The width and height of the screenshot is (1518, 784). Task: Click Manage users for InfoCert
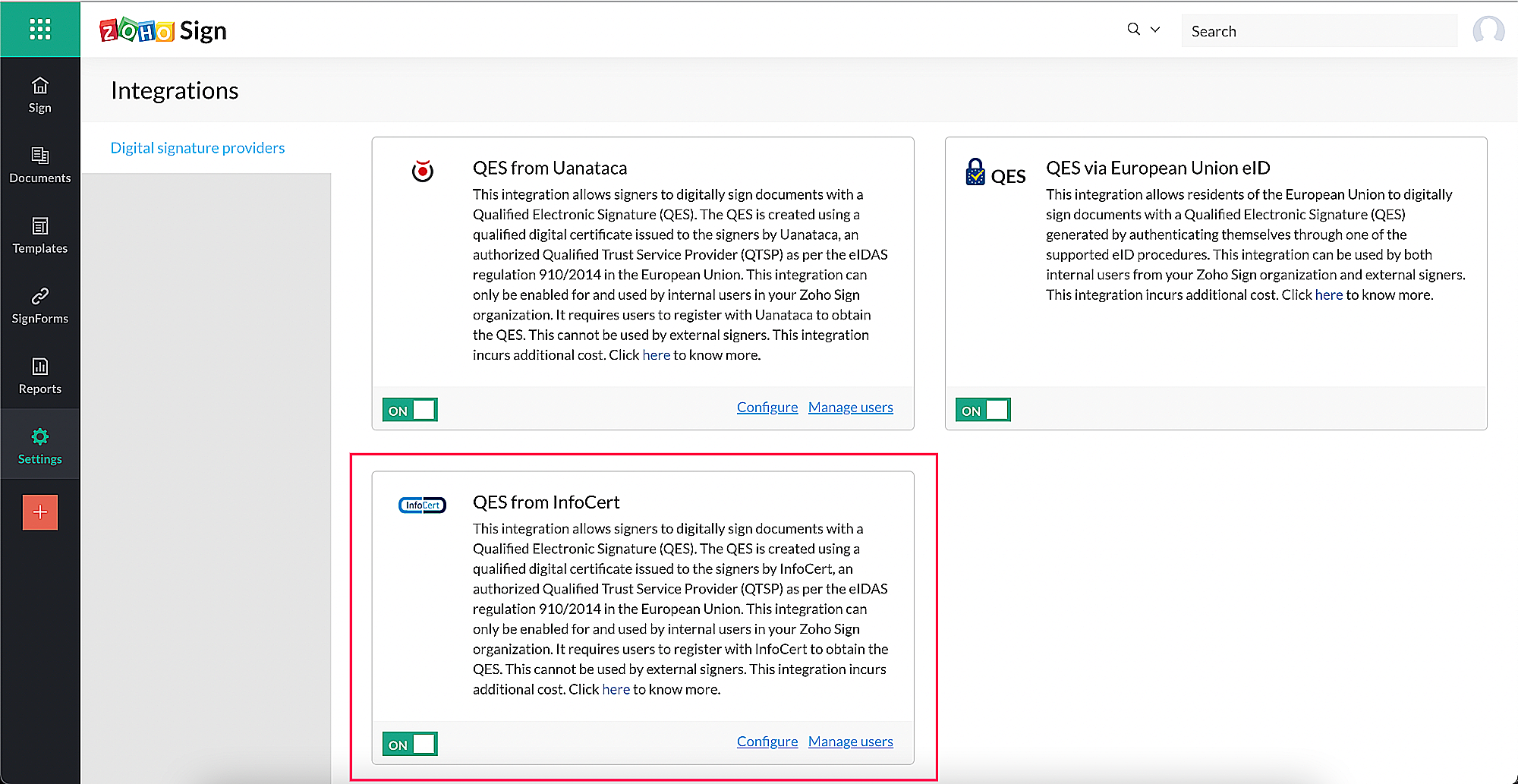coord(850,741)
